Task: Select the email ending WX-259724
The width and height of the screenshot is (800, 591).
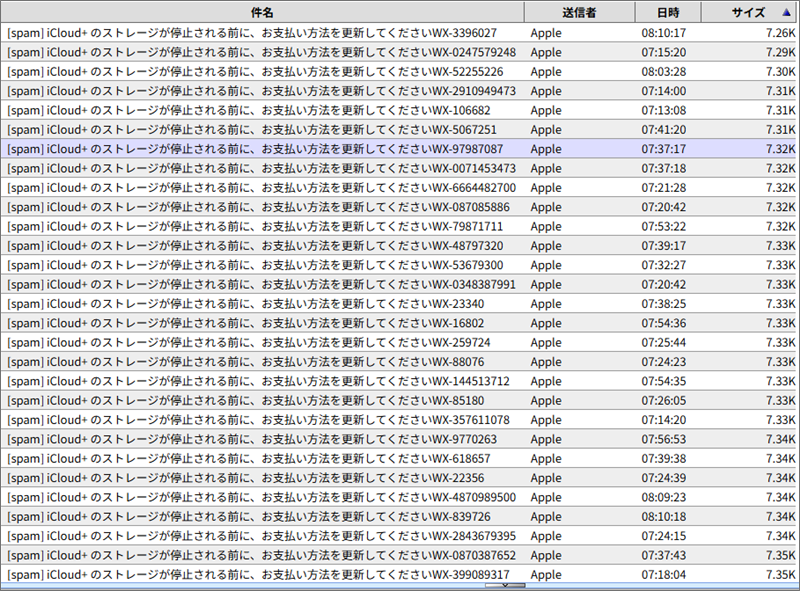Action: tap(400, 342)
